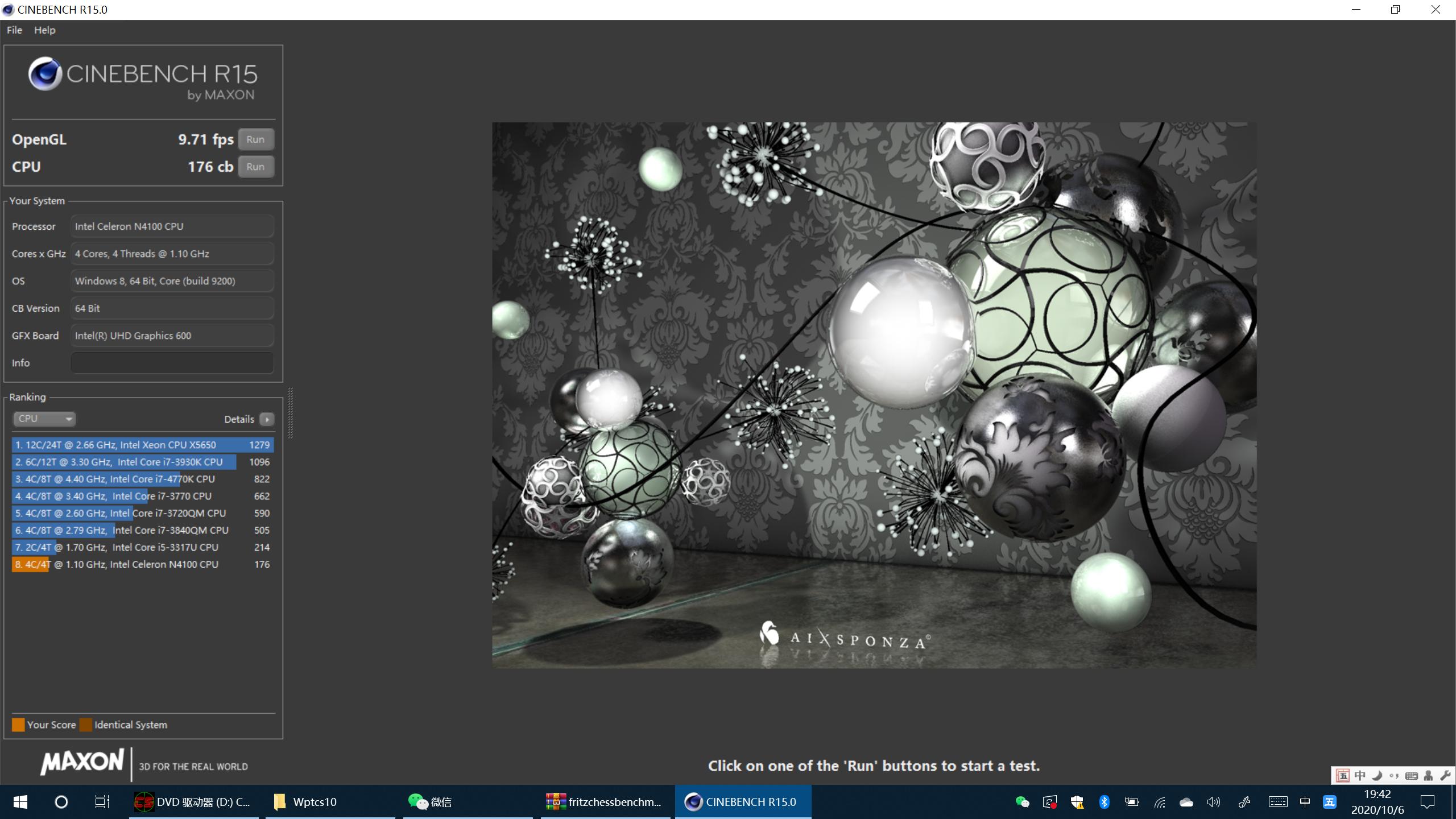The width and height of the screenshot is (1456, 819).
Task: Open Task View on the taskbar
Action: coord(102,802)
